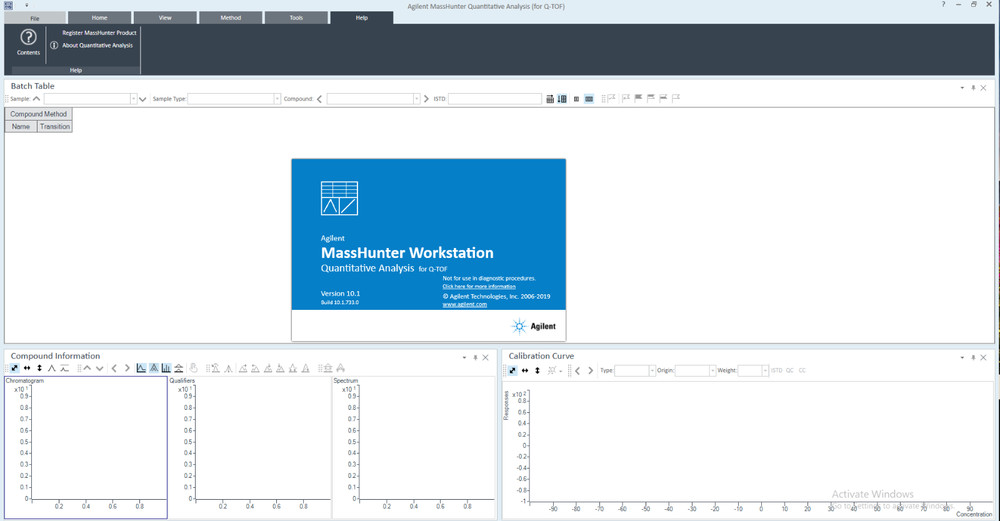Click the Compound Method column header
The height and width of the screenshot is (521, 1000).
tap(38, 114)
